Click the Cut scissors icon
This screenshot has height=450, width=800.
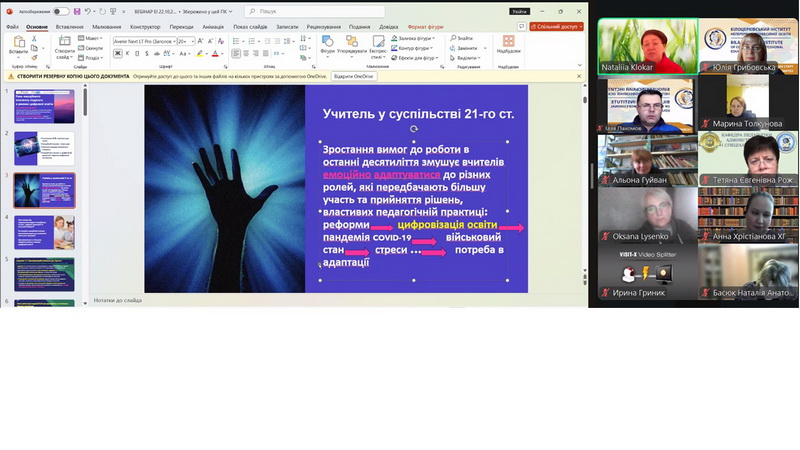click(x=34, y=39)
